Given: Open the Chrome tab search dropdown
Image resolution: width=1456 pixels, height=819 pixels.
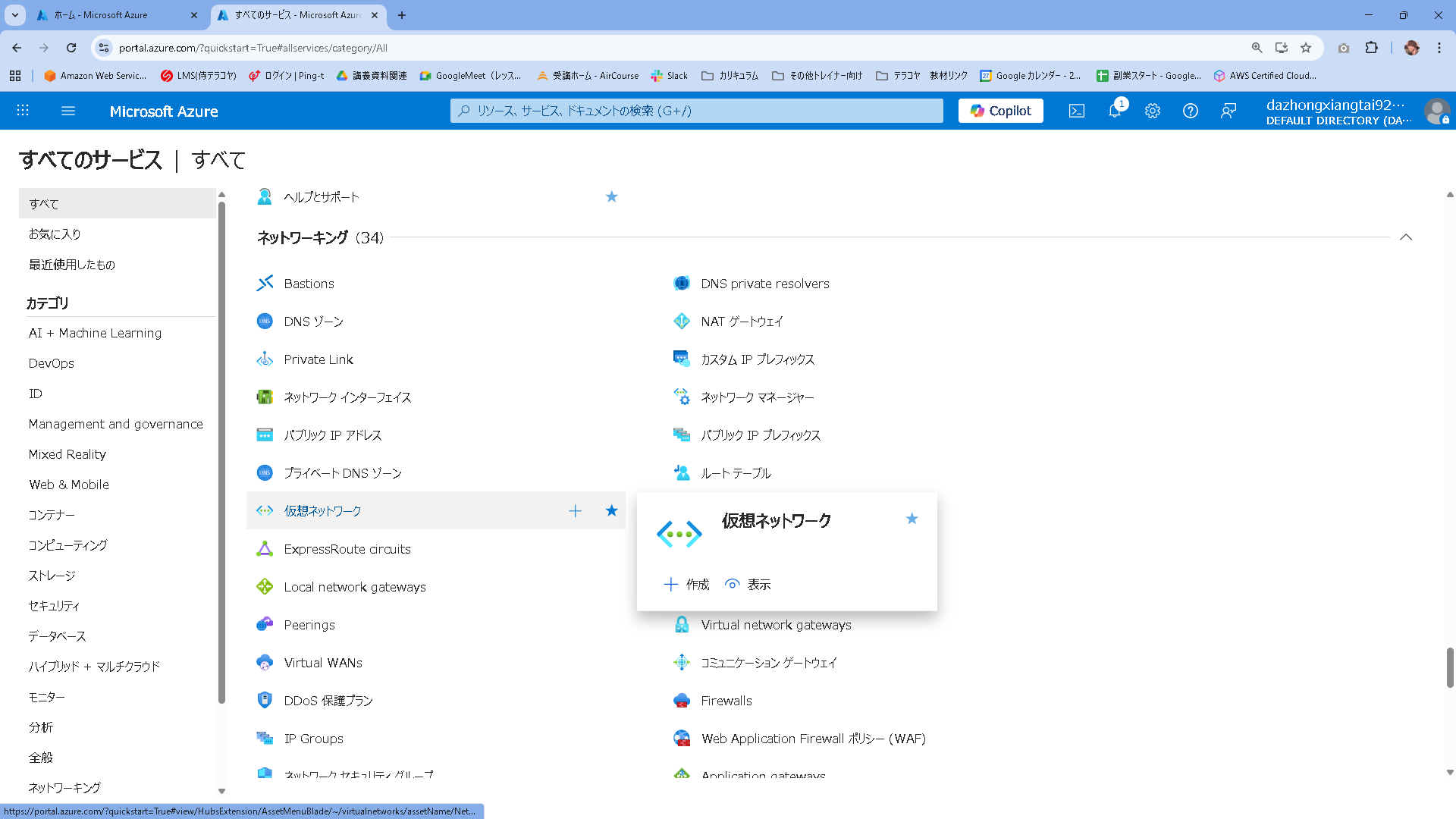Looking at the screenshot, I should [14, 15].
